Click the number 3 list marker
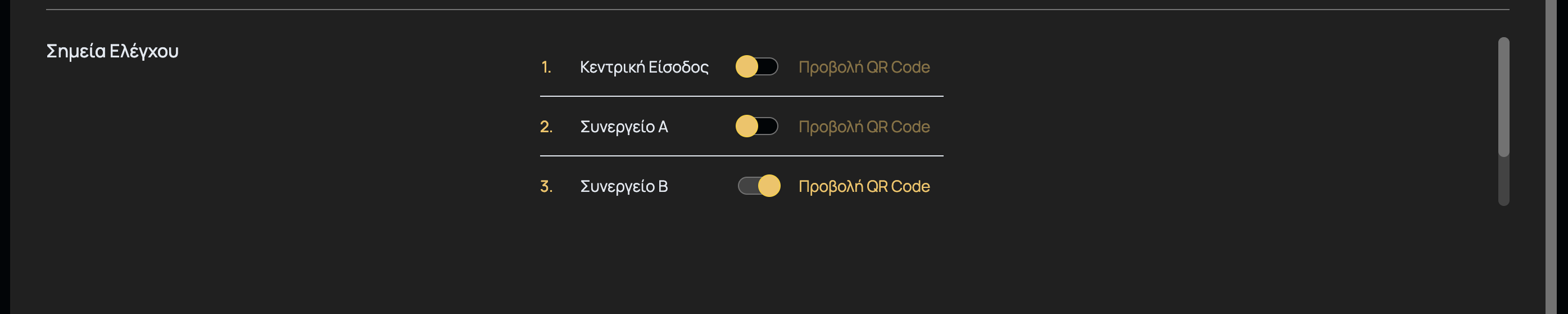This screenshot has height=314, width=1568. coord(546,187)
